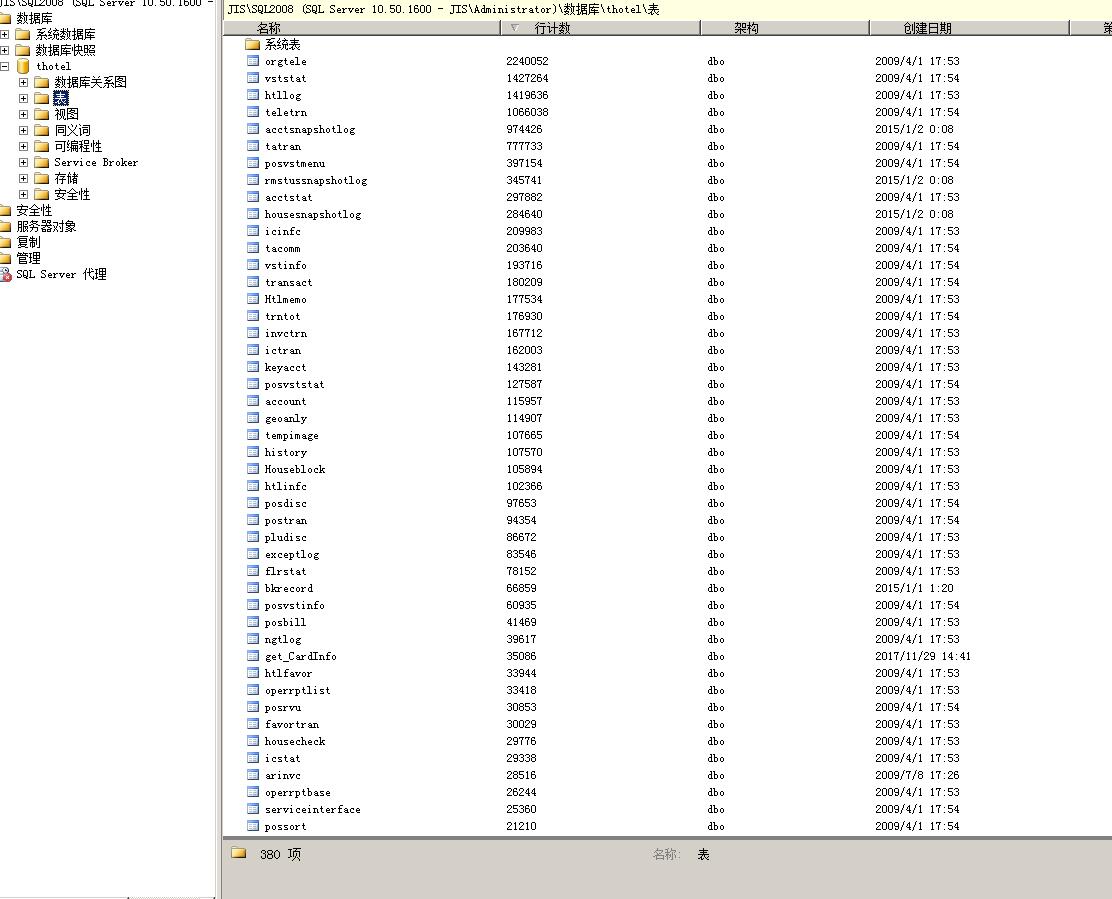1112x899 pixels.
Task: Click the transact table icon
Action: pyautogui.click(x=253, y=282)
